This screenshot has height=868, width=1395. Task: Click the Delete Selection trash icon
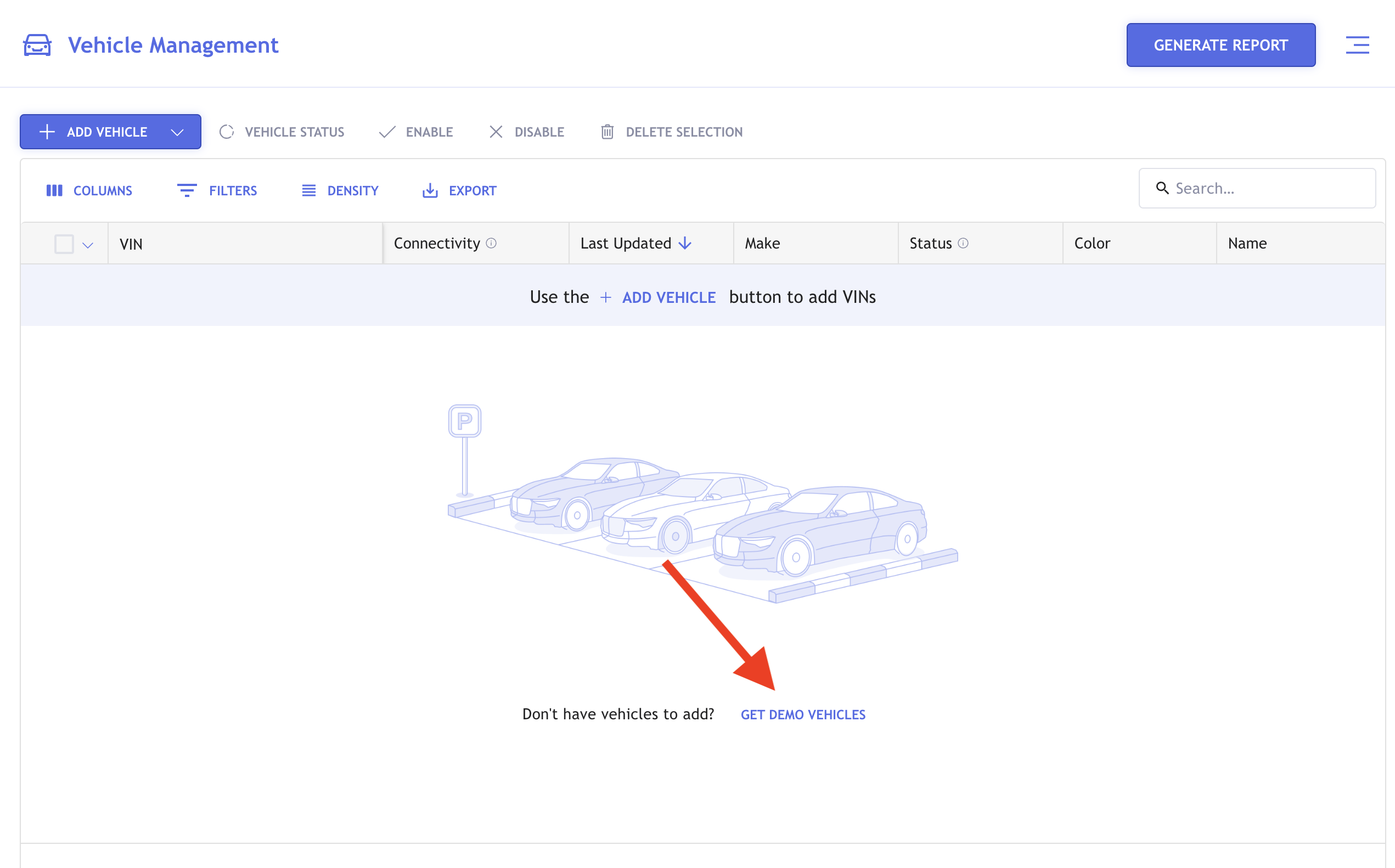click(607, 132)
